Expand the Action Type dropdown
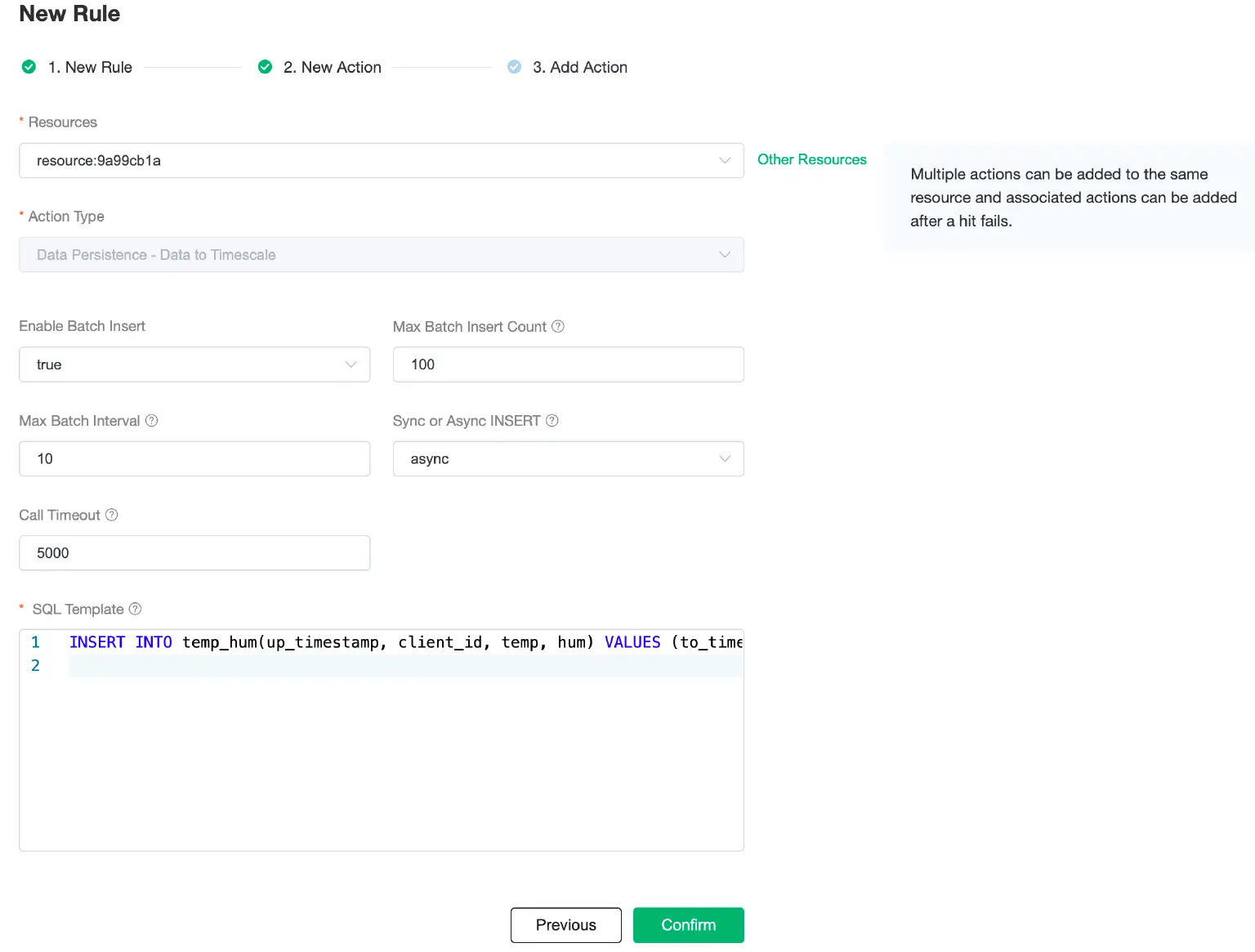Screen dimensions: 1255x952 [x=381, y=255]
